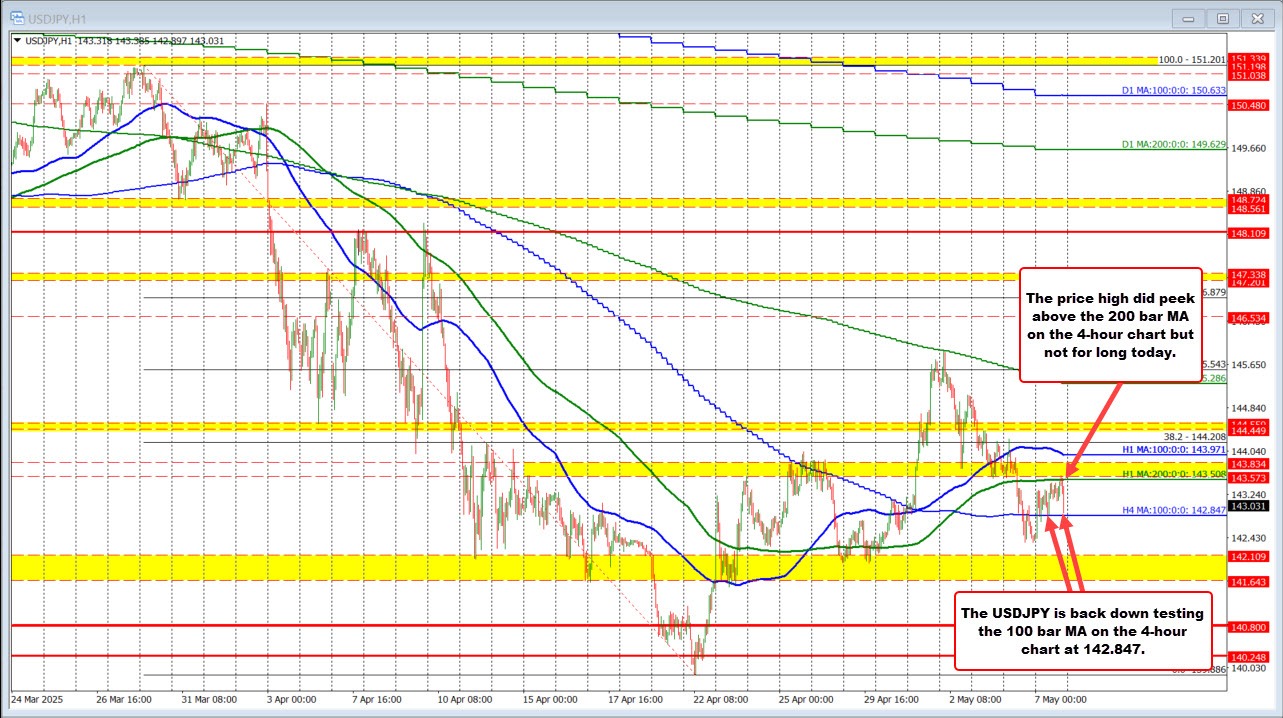Collapse the OHLC readout via the black triangle
This screenshot has width=1283, height=718.
(18, 39)
